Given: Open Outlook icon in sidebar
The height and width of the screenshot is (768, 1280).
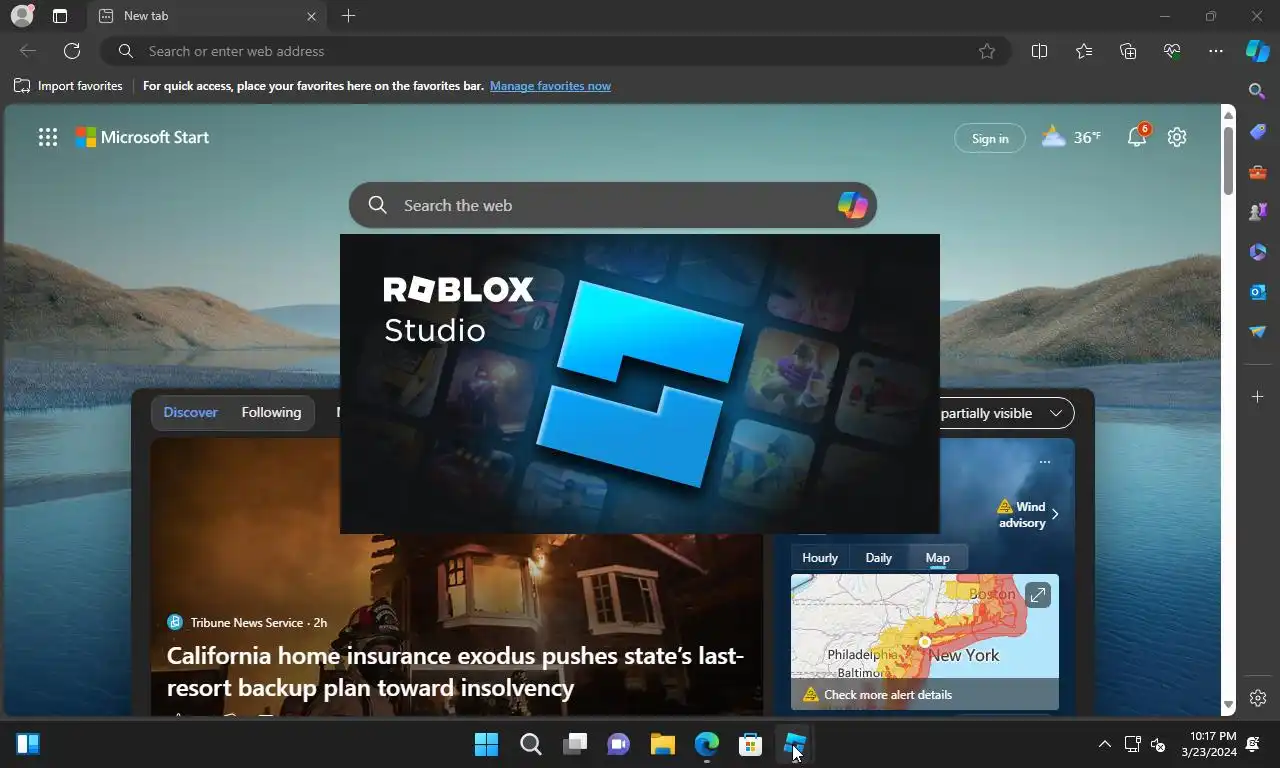Looking at the screenshot, I should (1258, 292).
